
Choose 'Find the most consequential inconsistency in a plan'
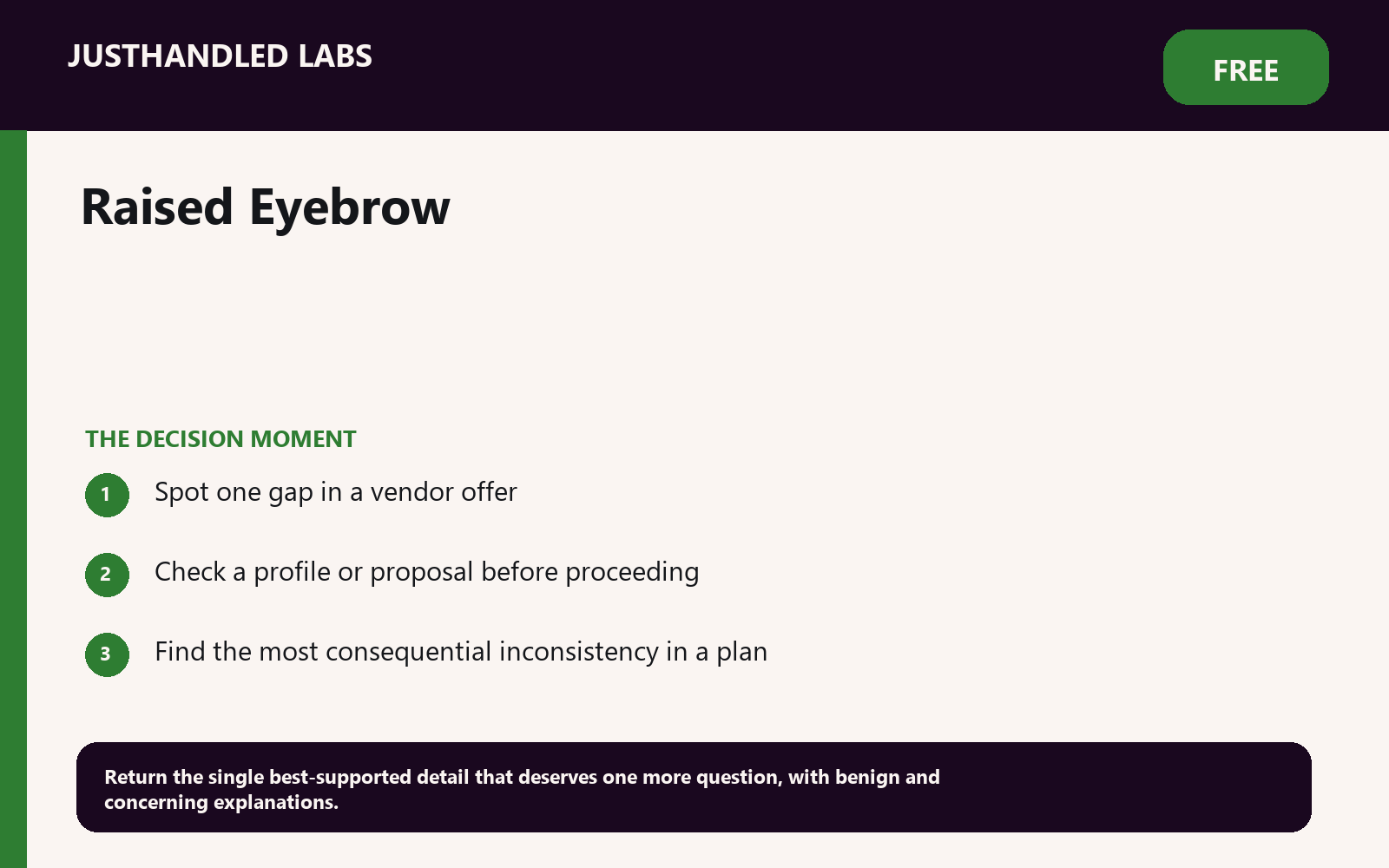(461, 652)
